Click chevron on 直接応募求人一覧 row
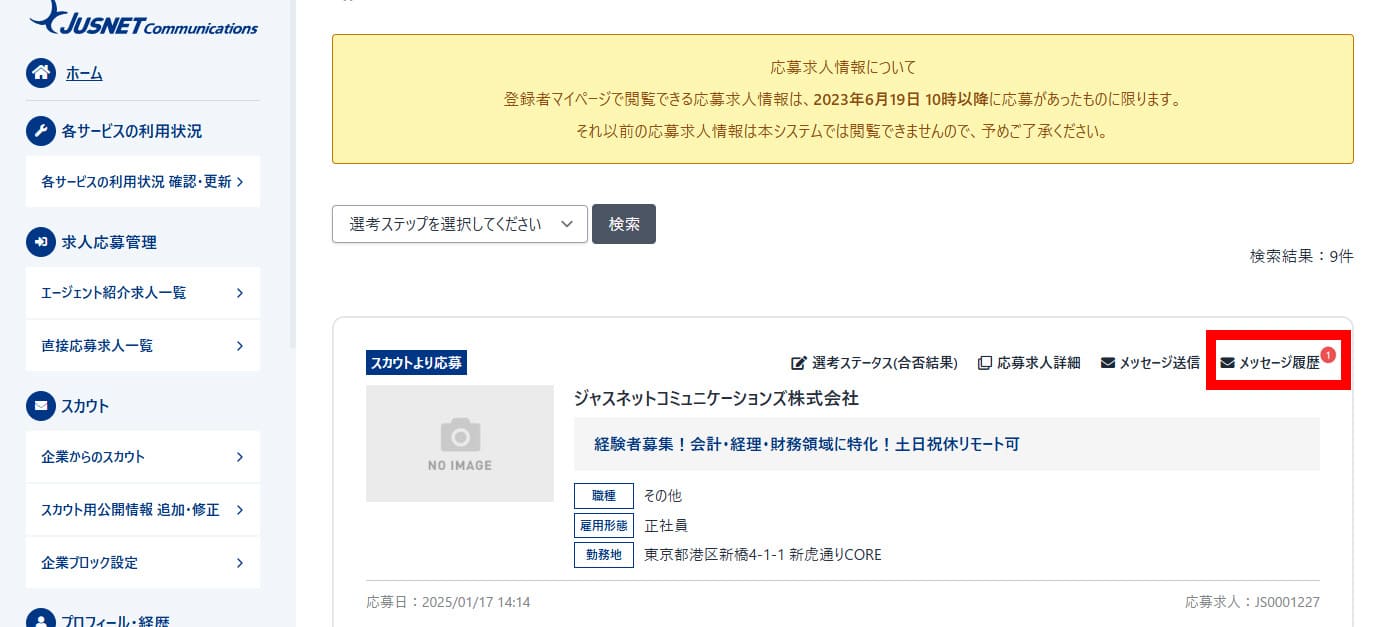The width and height of the screenshot is (1383, 627). point(240,346)
